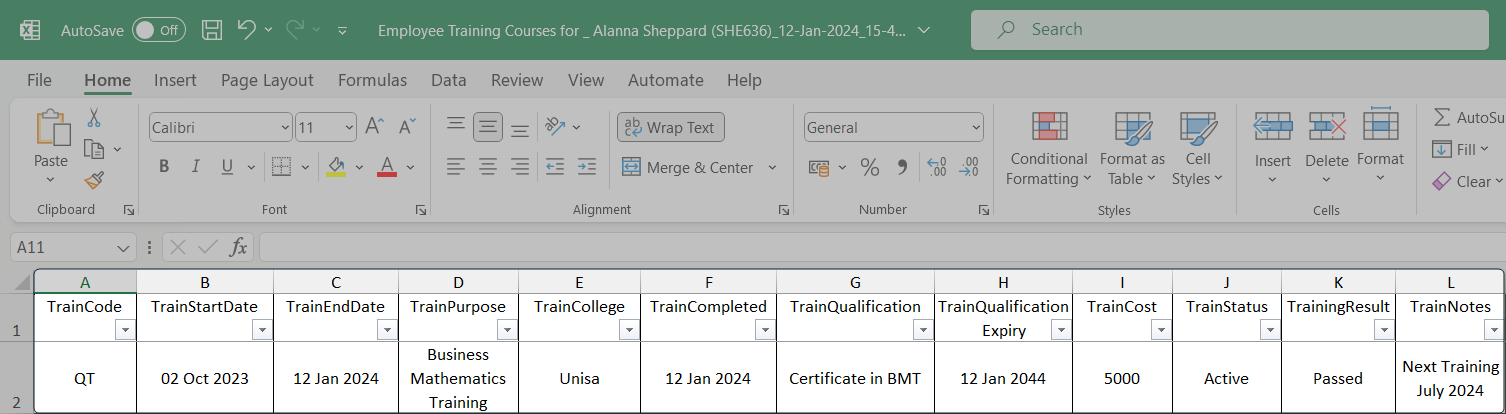This screenshot has width=1506, height=414.
Task: Toggle Wrap Text for the cell
Action: pos(670,127)
